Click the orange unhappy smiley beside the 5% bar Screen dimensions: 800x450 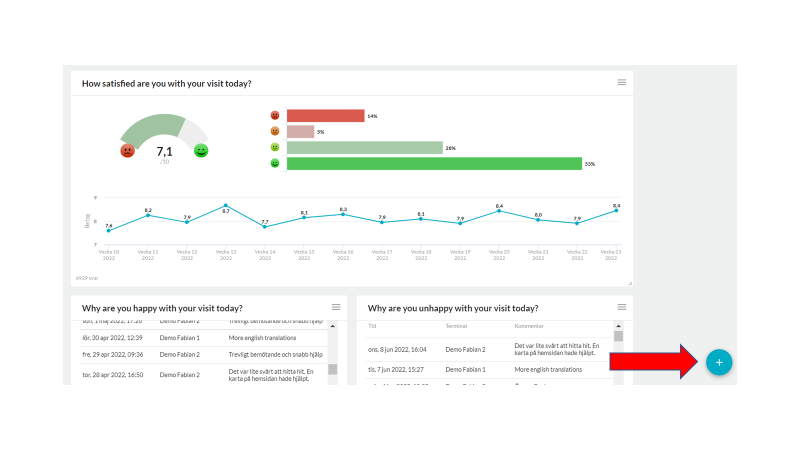(x=275, y=131)
